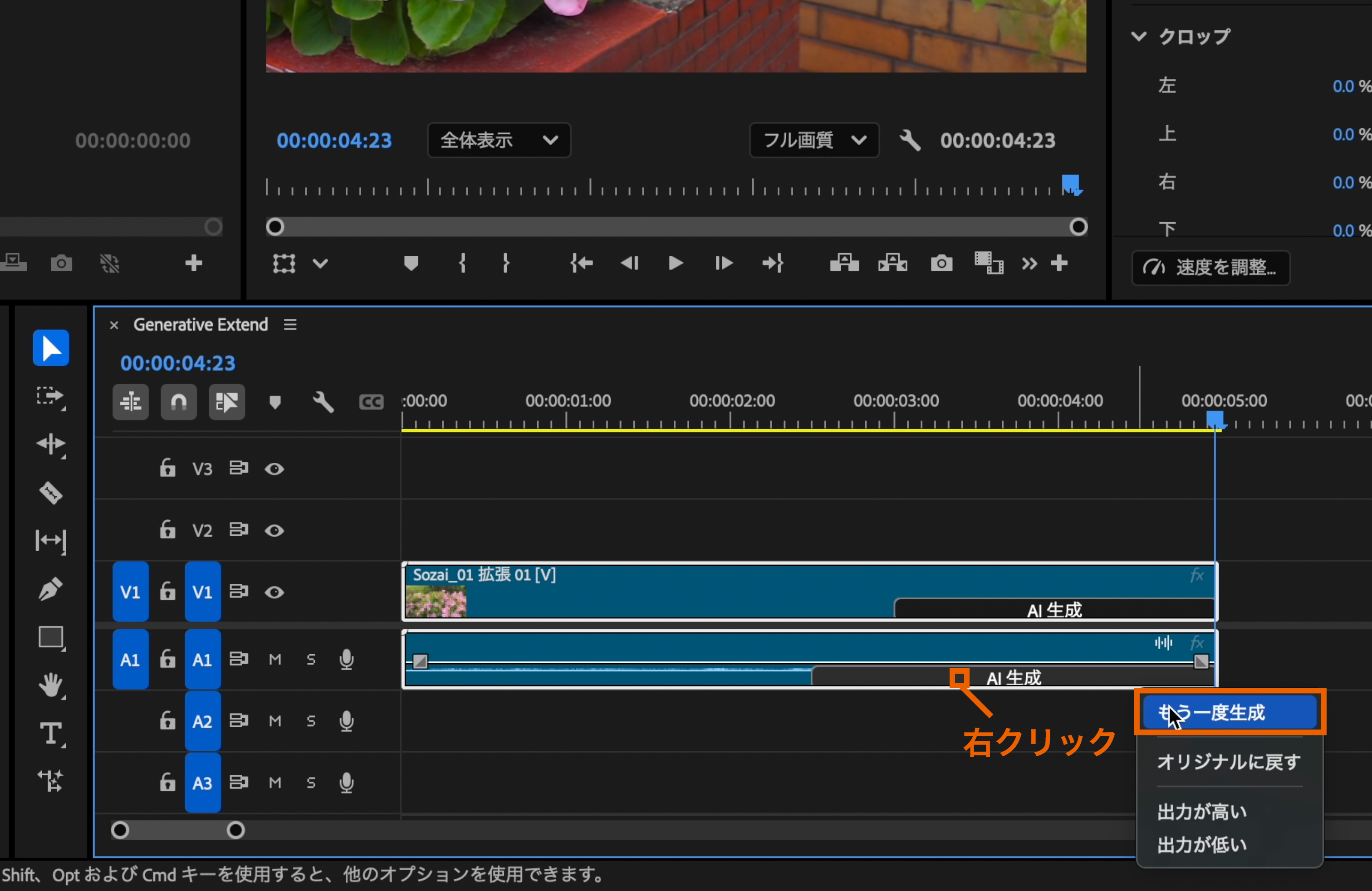Click AI 生成 badge on video clip
Viewport: 1372px width, 891px height.
coord(1054,609)
